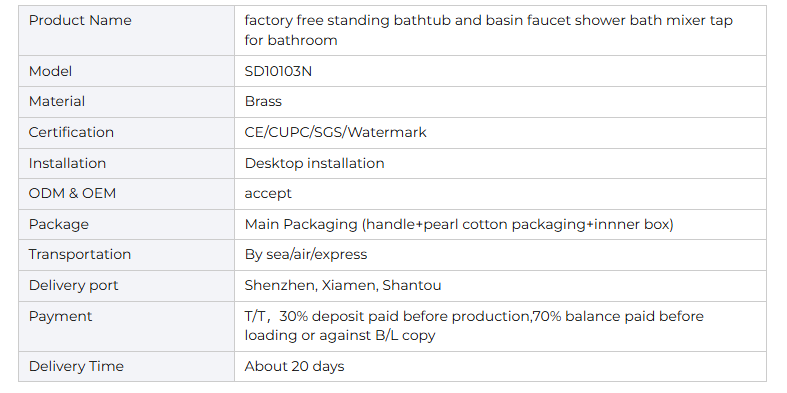Viewport: 787px width, 393px height.
Task: Click the SD10103N model number
Action: 278,71
